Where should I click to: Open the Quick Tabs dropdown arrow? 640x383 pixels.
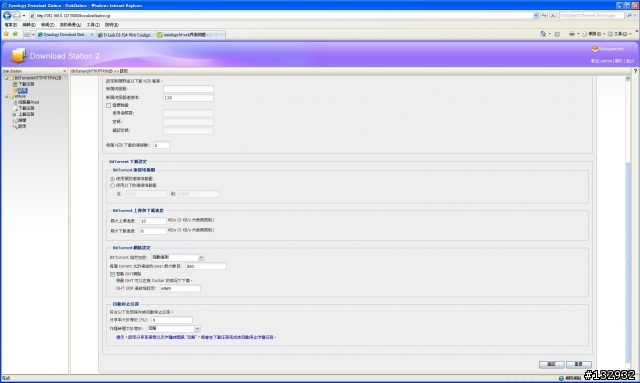coord(33,35)
